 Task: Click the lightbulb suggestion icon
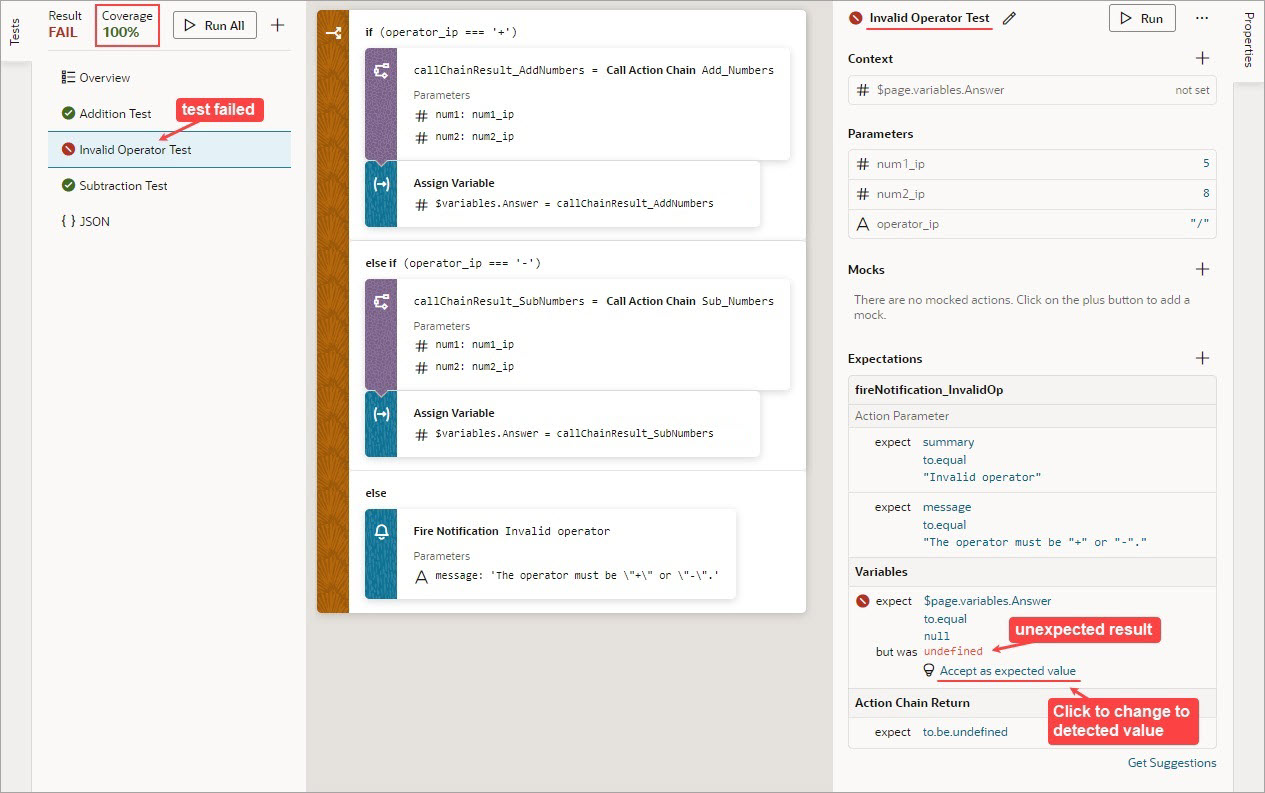coord(929,671)
